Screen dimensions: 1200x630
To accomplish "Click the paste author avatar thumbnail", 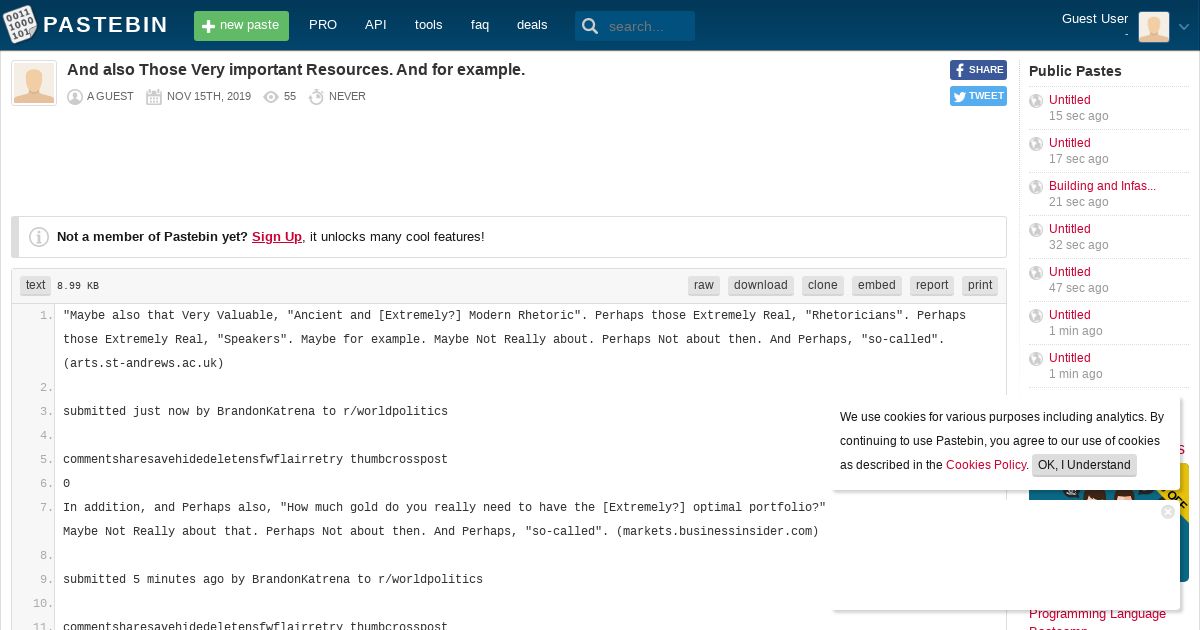I will (34, 83).
